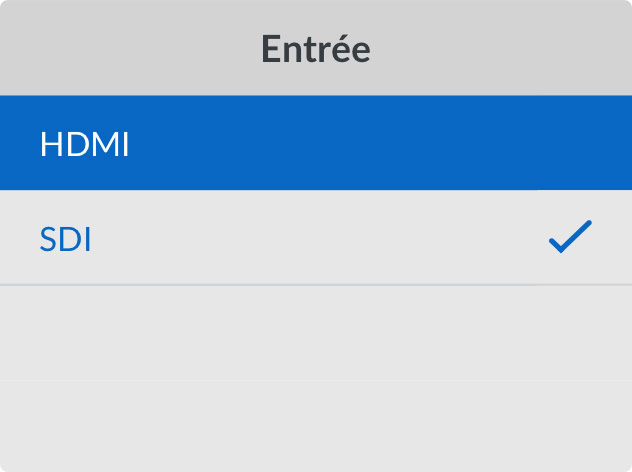This screenshot has height=472, width=632.
Task: Choose SDI from the Entrée list
Action: [x=316, y=238]
